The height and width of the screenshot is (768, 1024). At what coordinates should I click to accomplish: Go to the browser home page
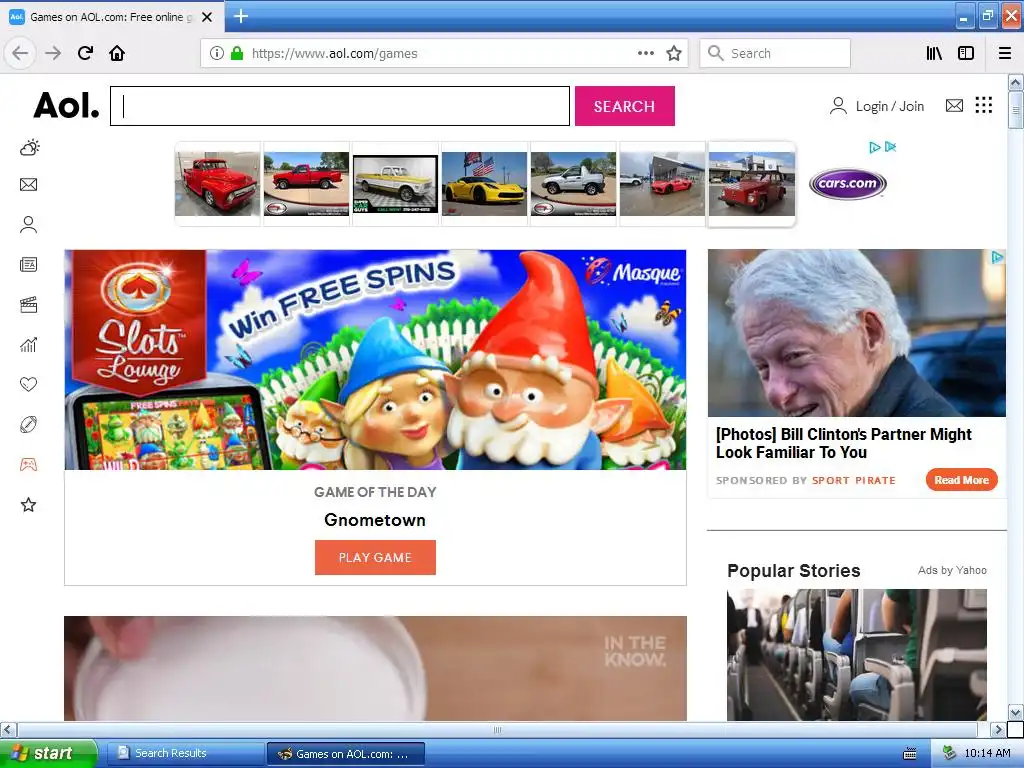coord(117,53)
